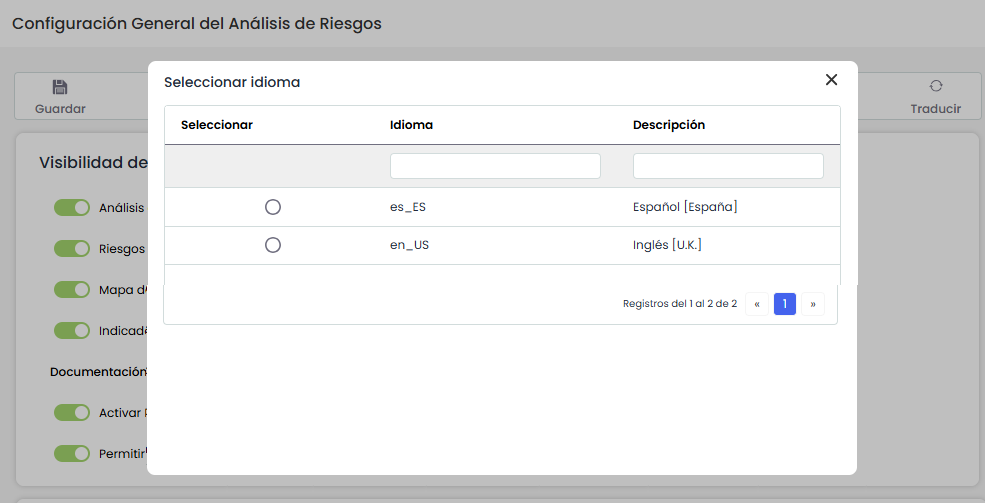This screenshot has height=503, width=985.
Task: Click the Inglés [U.K.] row description
Action: coord(667,245)
